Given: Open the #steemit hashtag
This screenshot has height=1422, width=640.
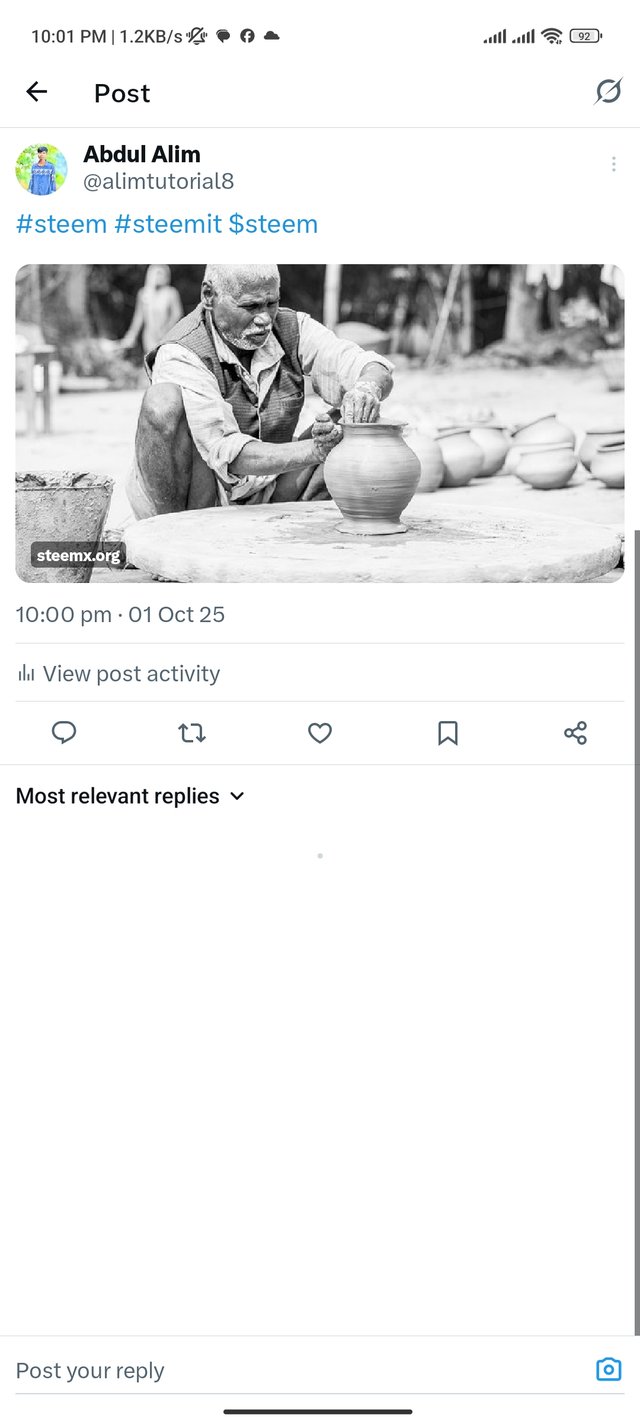Looking at the screenshot, I should coord(168,224).
